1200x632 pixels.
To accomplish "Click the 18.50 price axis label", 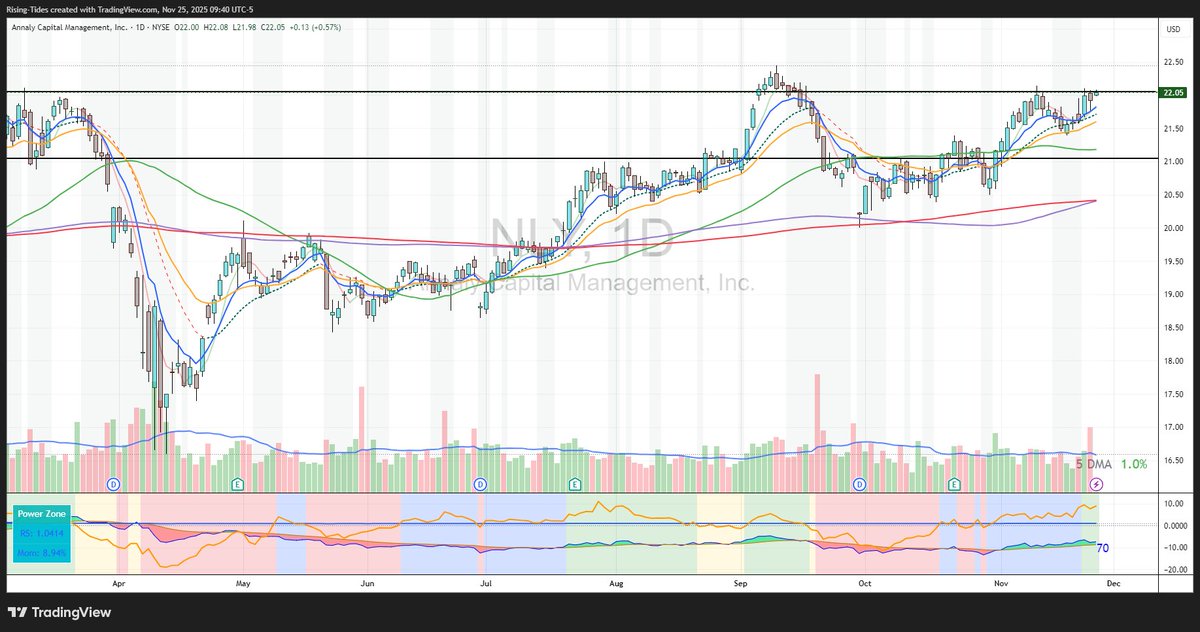I will pos(1173,327).
